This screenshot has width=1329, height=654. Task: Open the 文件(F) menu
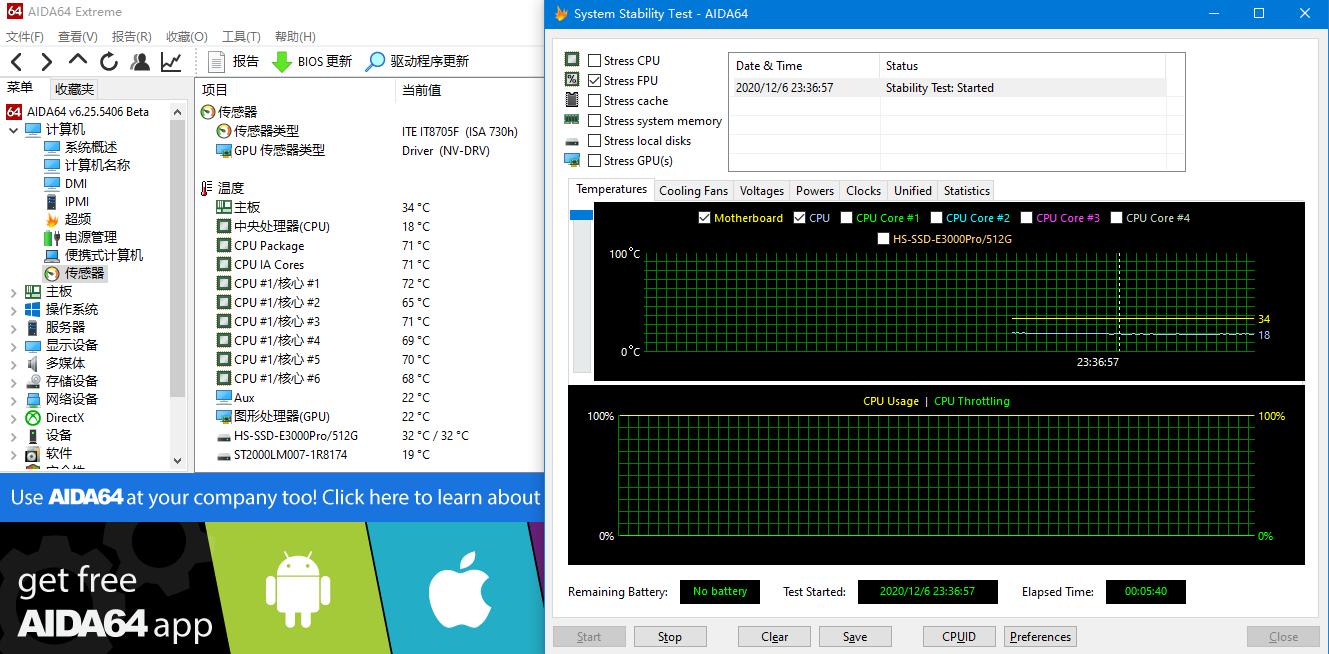25,36
